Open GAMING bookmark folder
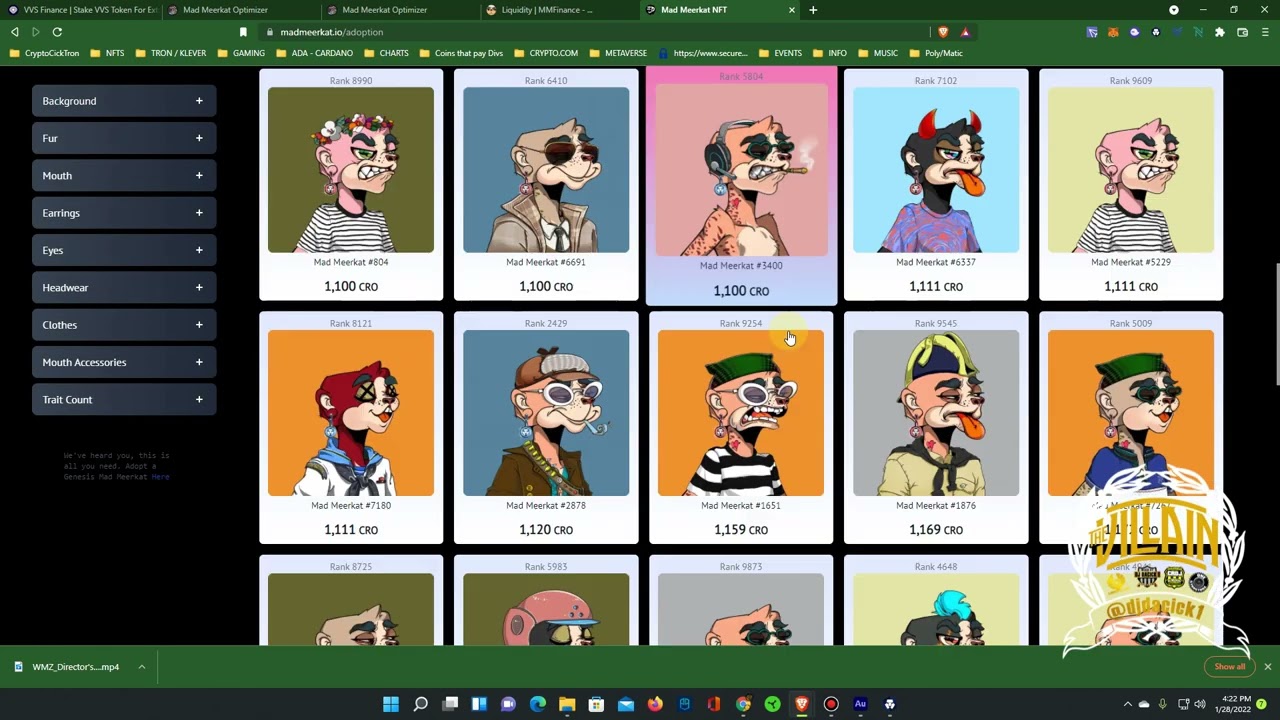Screen dimensions: 1280x720 [241, 53]
